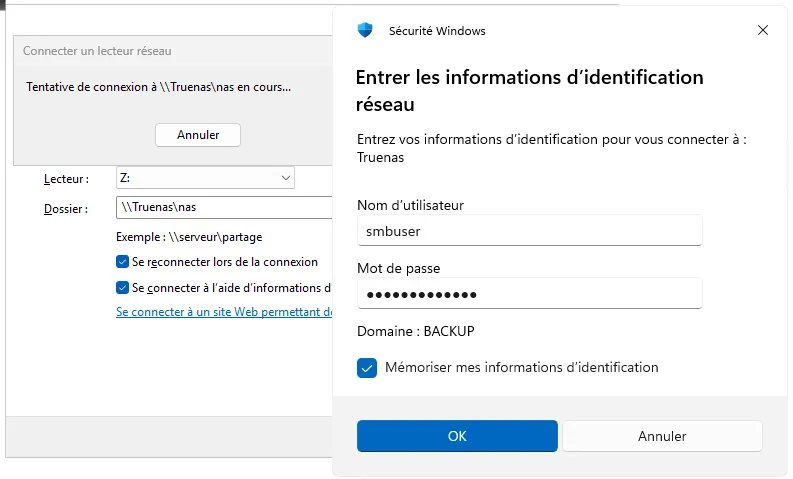Toggle Mémoriser mes informations d'identification checkbox
793x479 pixels.
click(367, 368)
